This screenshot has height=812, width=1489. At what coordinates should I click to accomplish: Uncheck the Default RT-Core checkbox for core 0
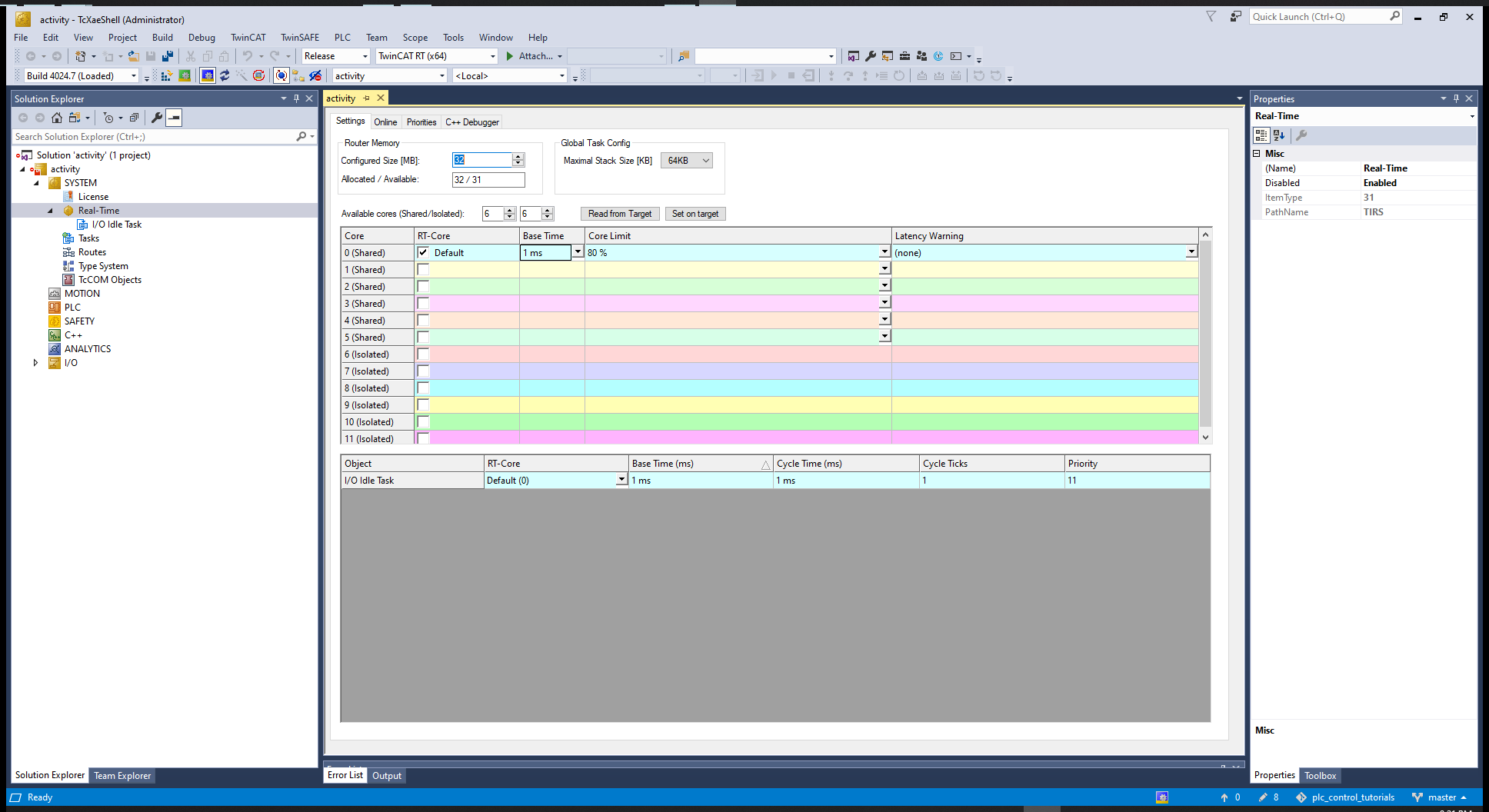(423, 252)
